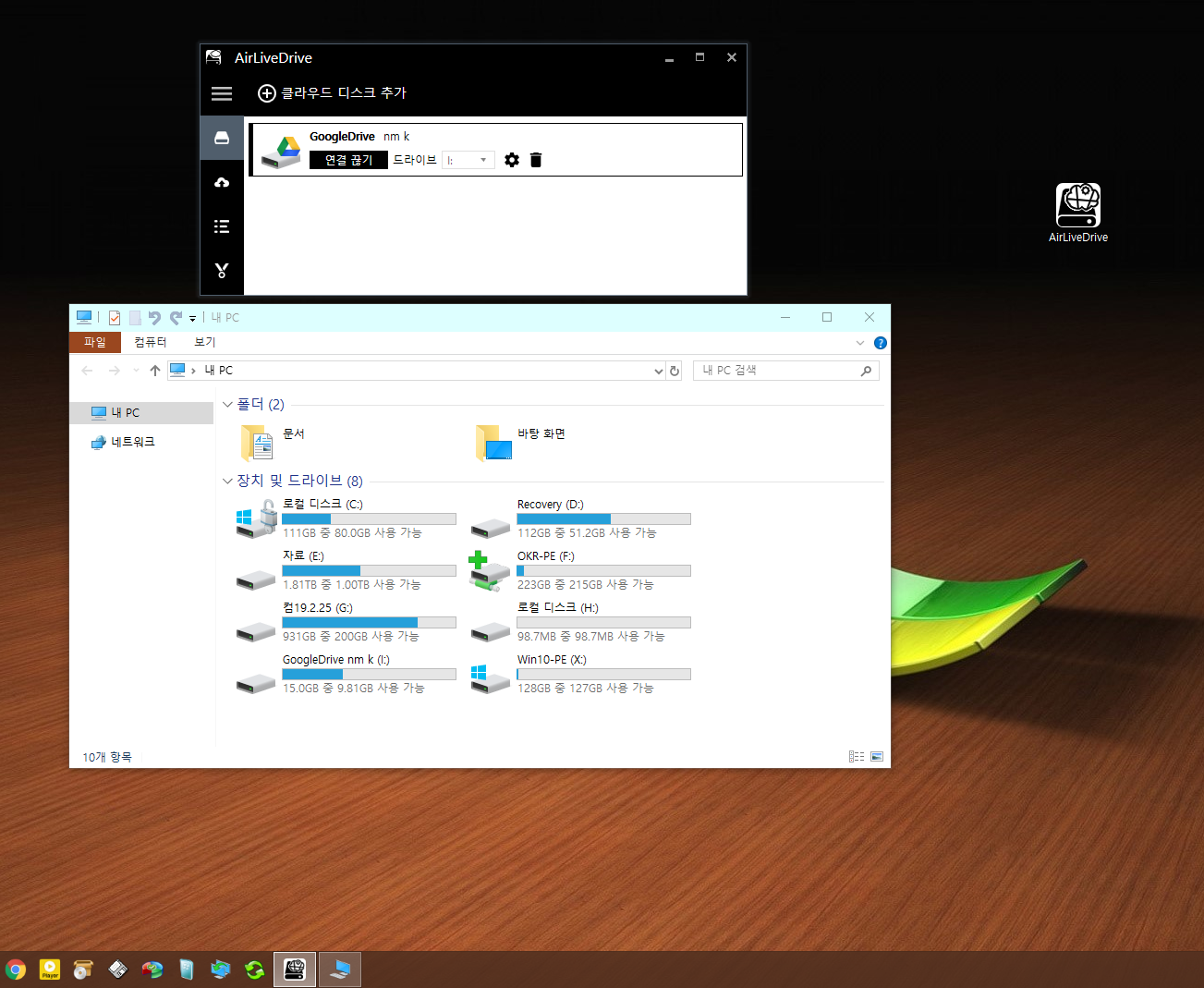Switch Explorer to large icons view

pyautogui.click(x=877, y=756)
